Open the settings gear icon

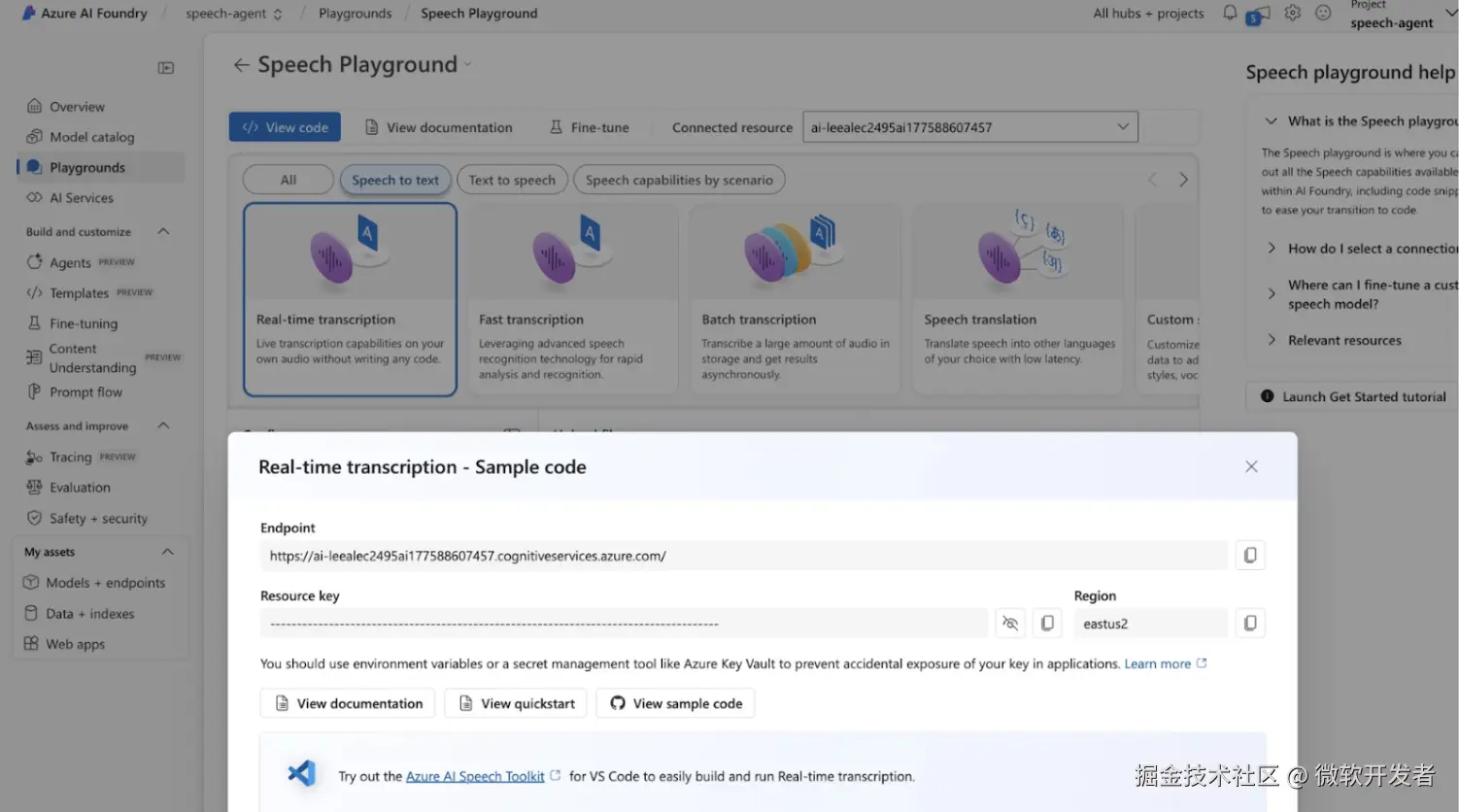click(1292, 13)
